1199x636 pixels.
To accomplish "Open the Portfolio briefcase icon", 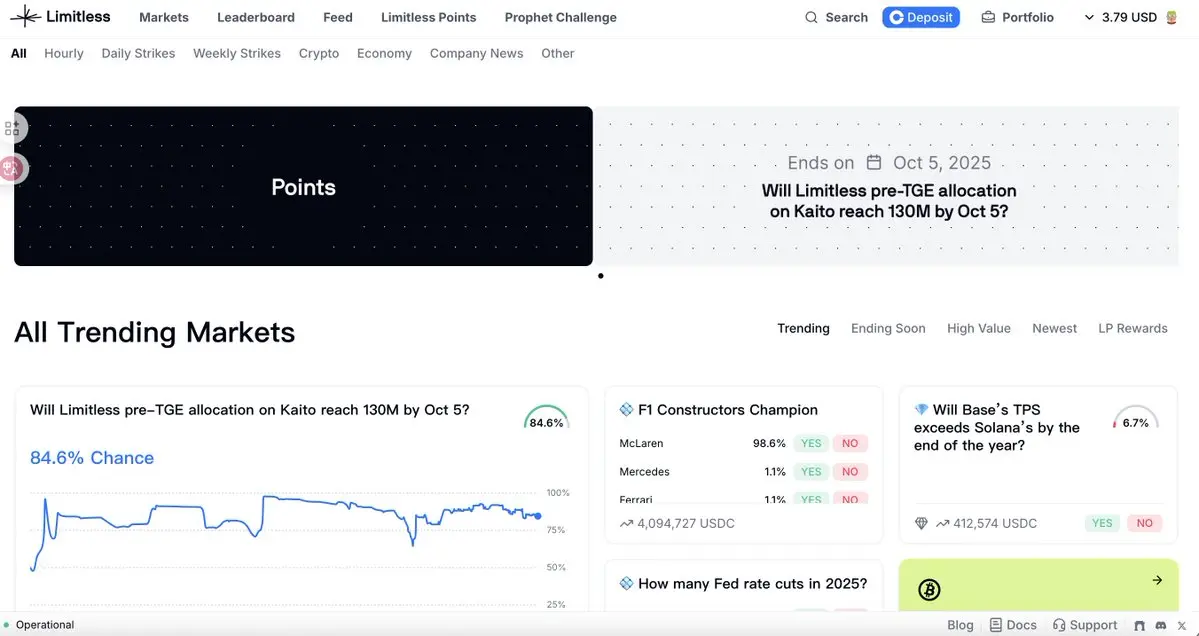I will tap(988, 17).
